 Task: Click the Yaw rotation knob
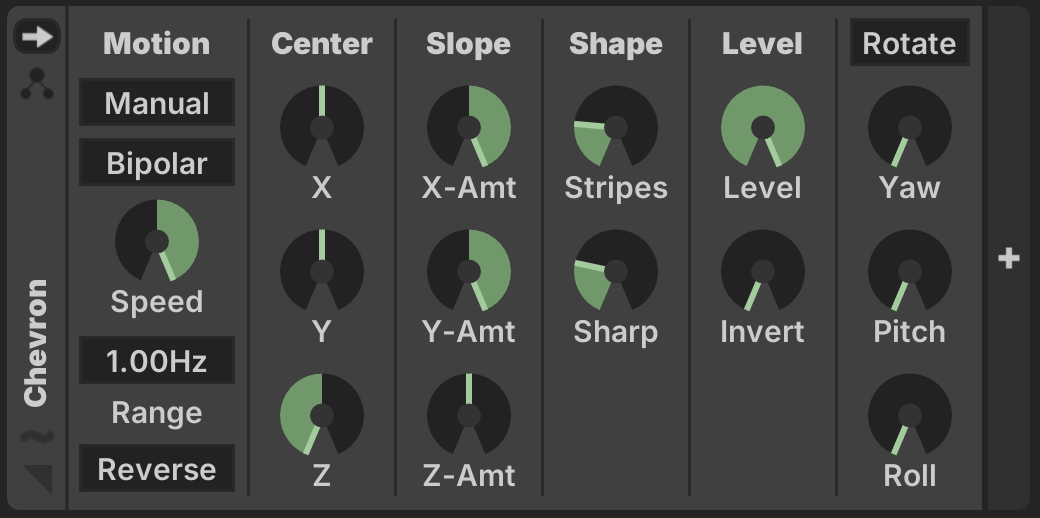coord(909,127)
